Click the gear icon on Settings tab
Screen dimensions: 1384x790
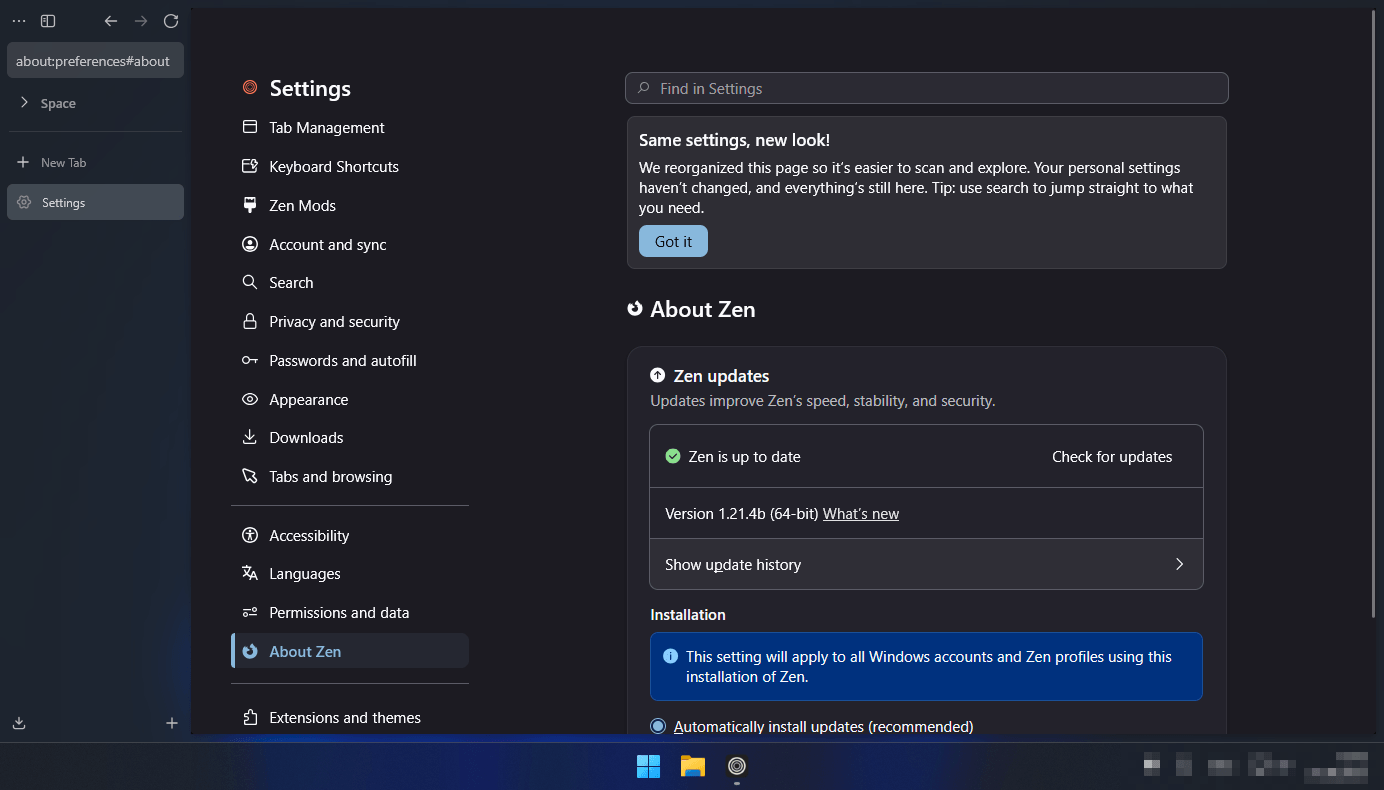[x=24, y=203]
